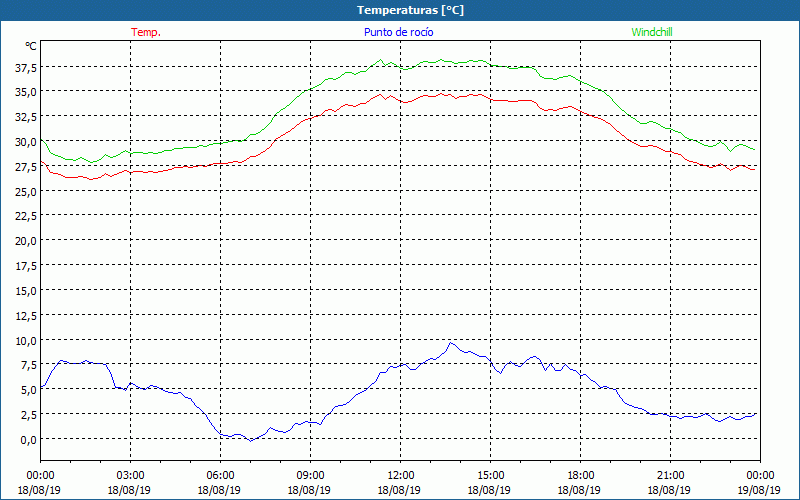Screen dimensions: 800x500
Task: Click the red temperature peak near 11:20
Action: point(380,94)
